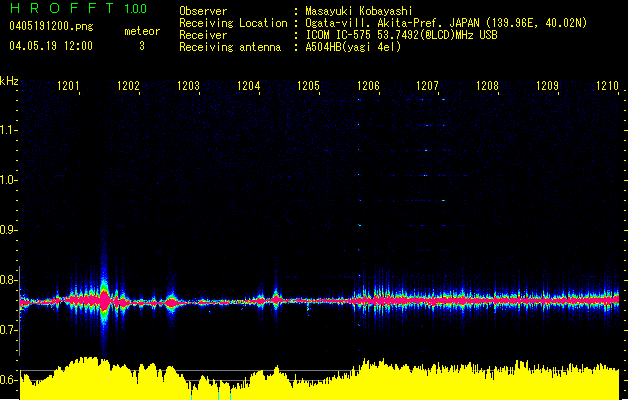Screen dimensions: 629x400
Task: Click the meteor count value 3
Action: coord(142,46)
